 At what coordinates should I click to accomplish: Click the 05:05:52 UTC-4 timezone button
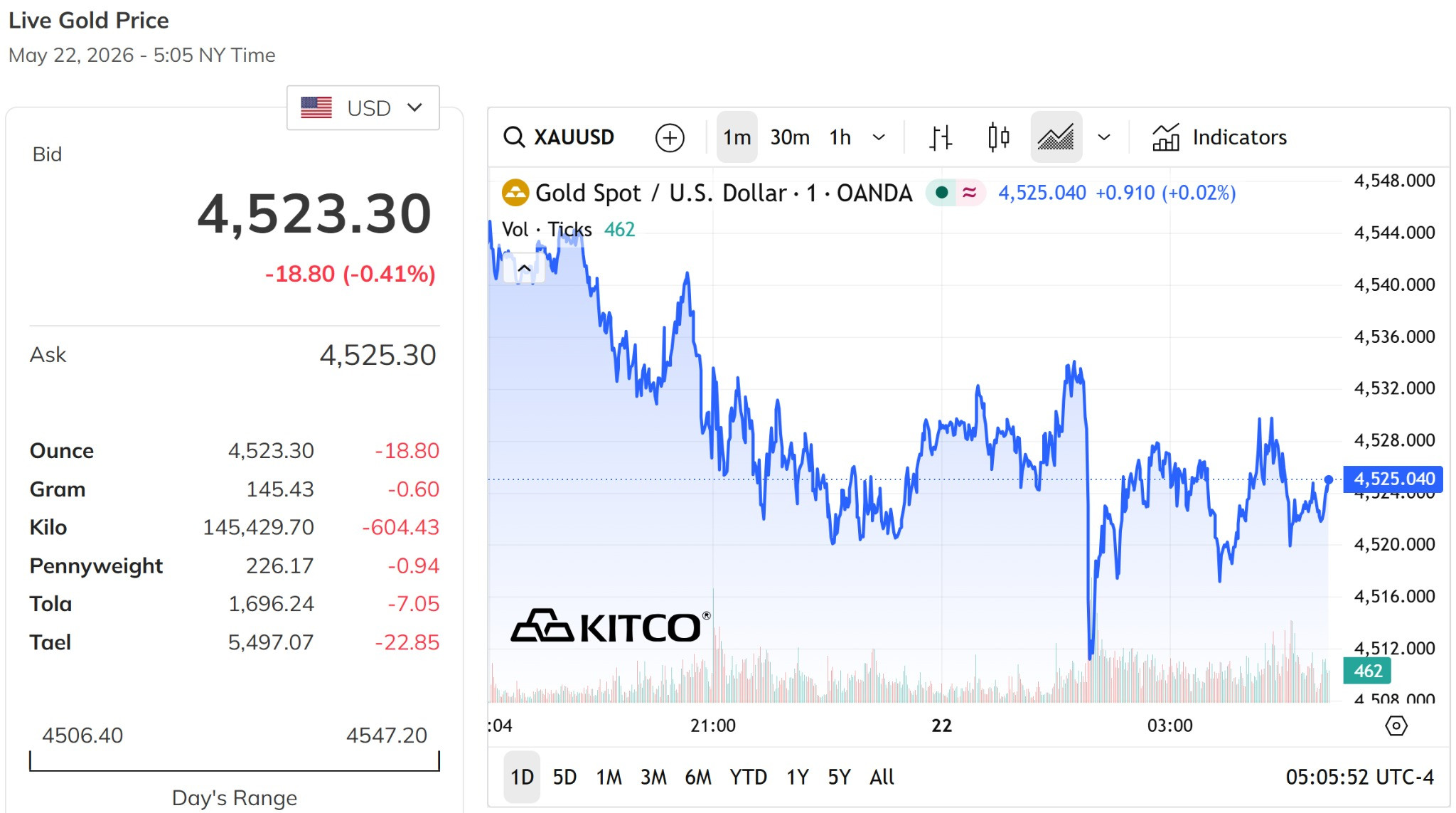[1359, 777]
